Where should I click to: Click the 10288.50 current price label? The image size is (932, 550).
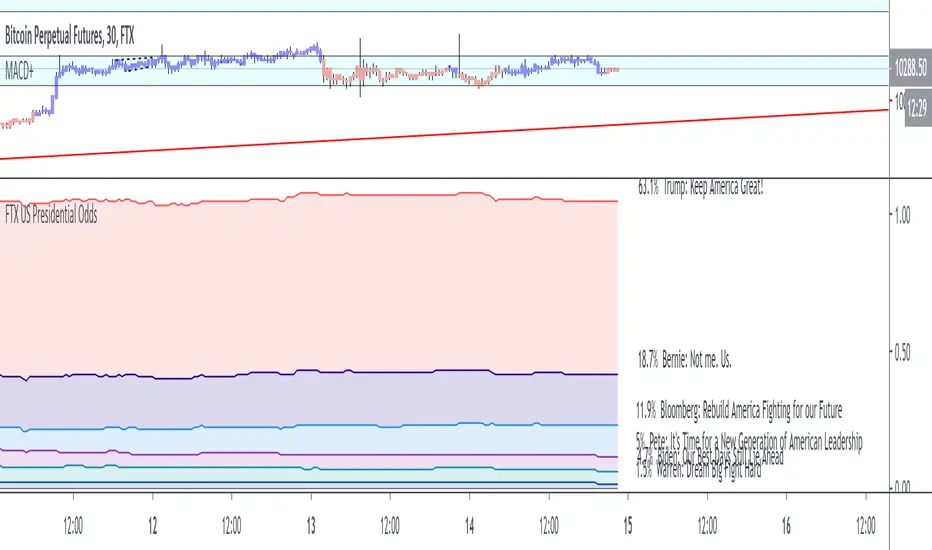pos(910,68)
